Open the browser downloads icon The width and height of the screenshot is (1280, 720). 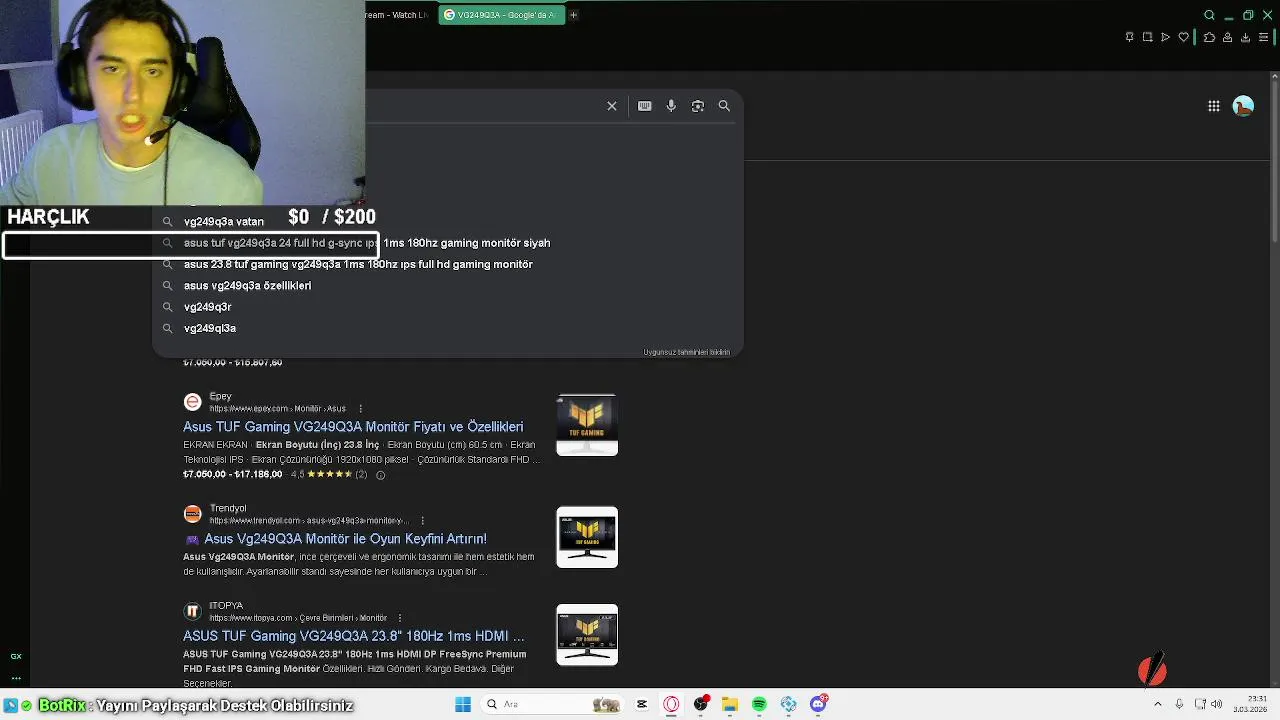coord(1245,37)
